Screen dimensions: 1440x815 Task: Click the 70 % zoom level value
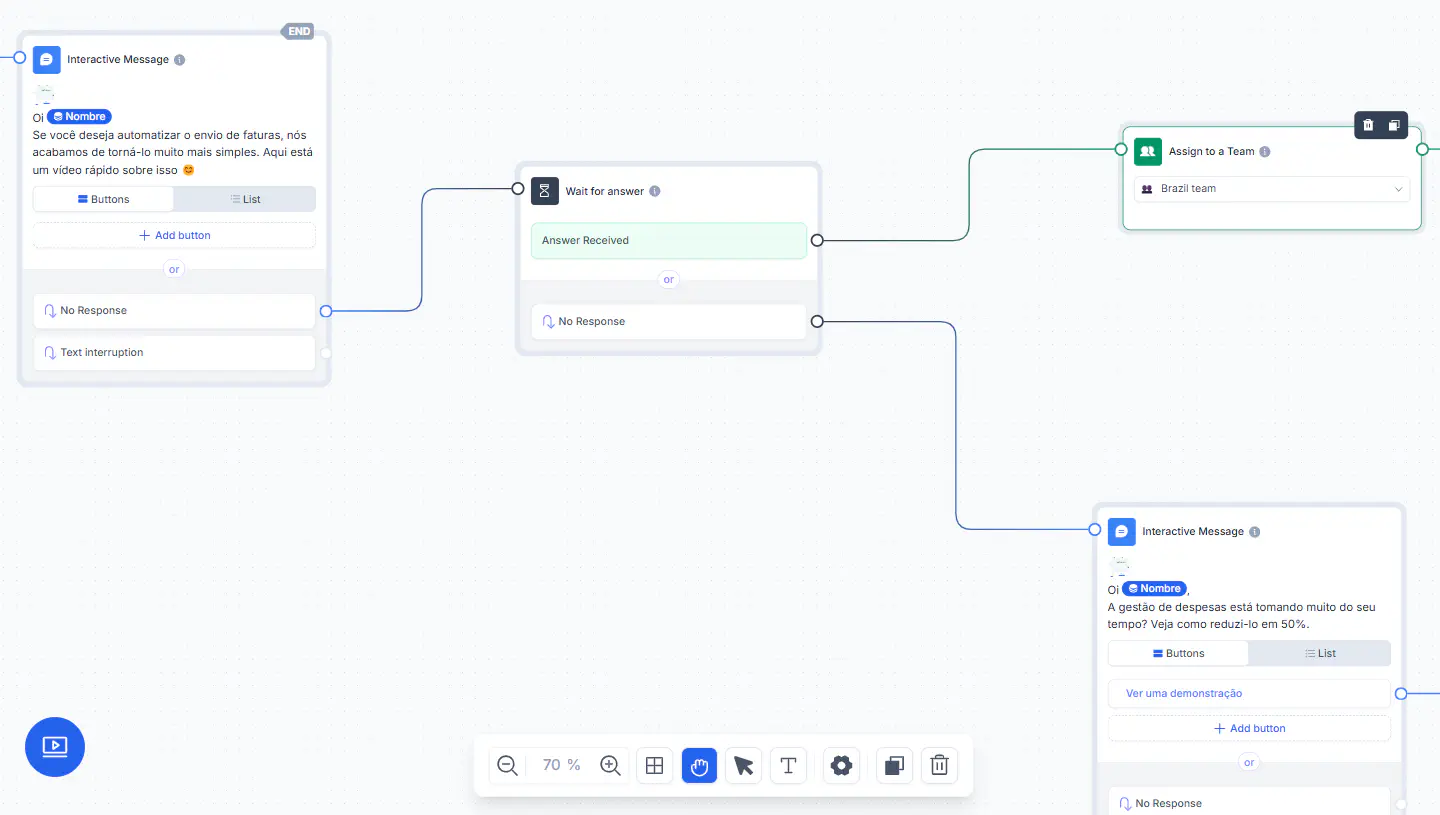(561, 765)
